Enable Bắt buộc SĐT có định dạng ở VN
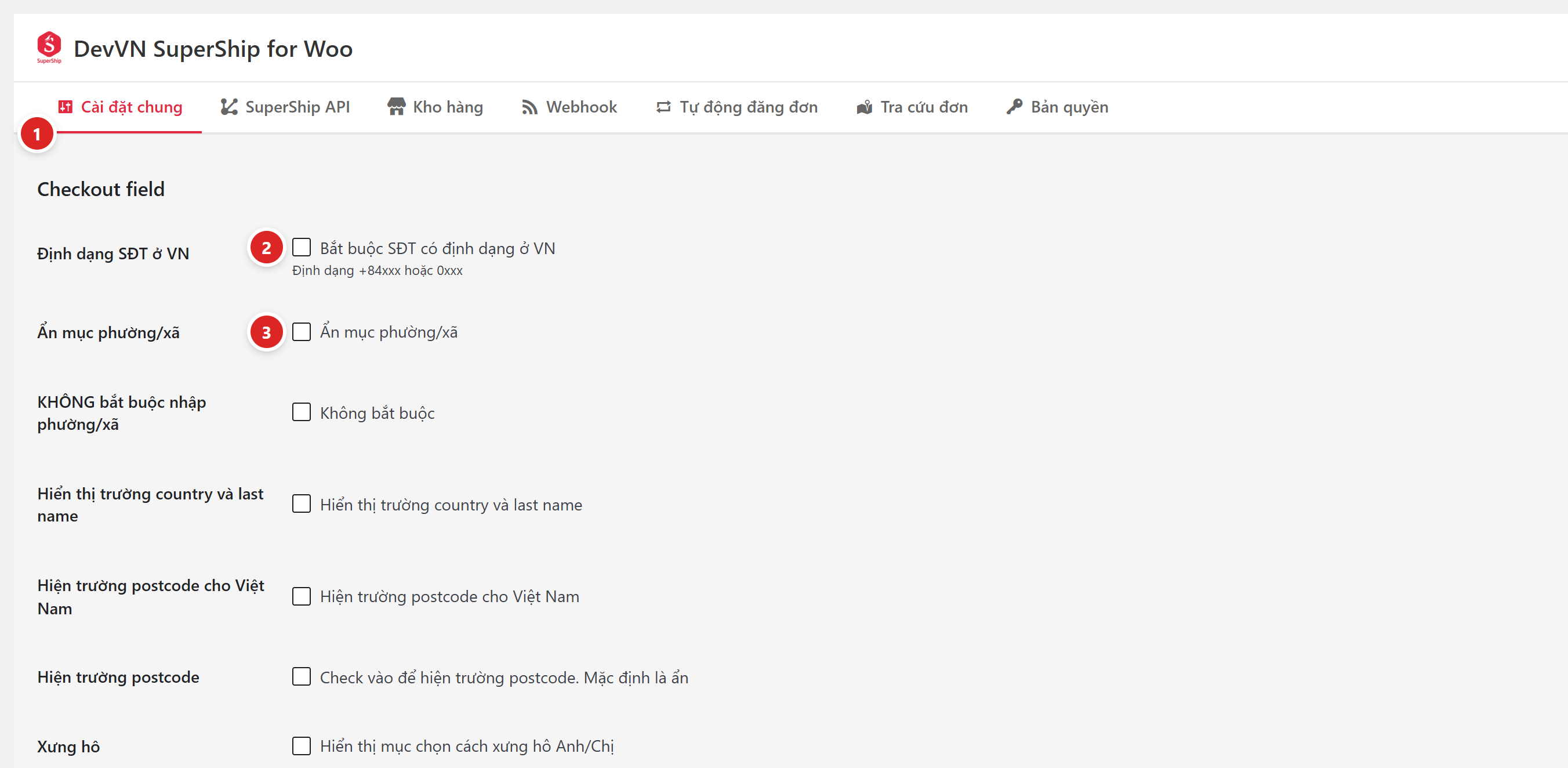This screenshot has width=1568, height=768. (x=302, y=247)
